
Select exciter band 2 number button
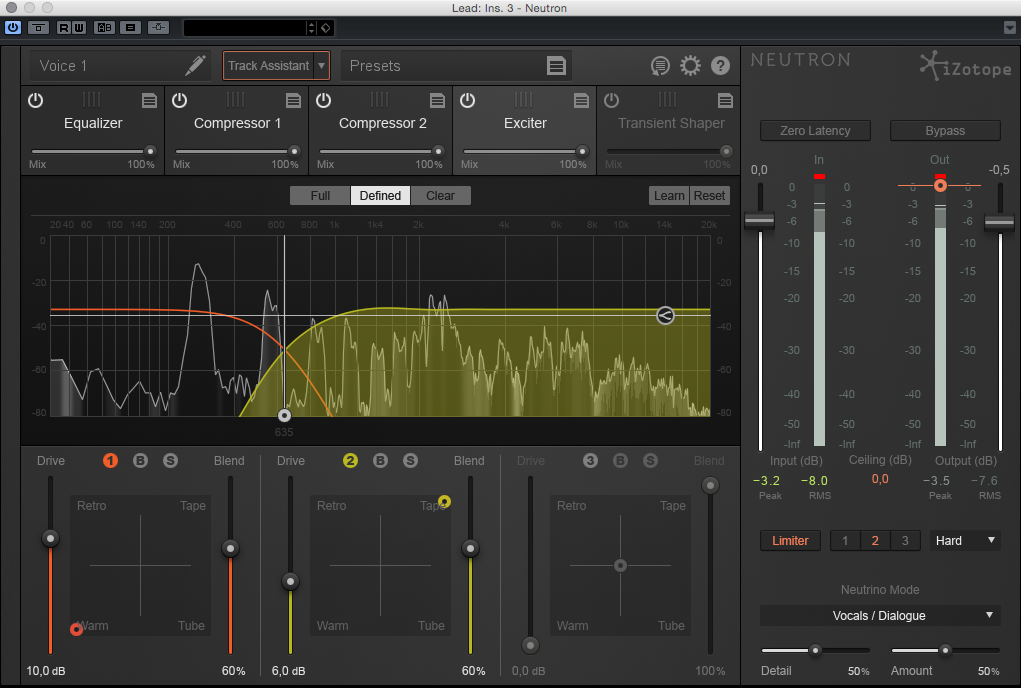pyautogui.click(x=350, y=461)
